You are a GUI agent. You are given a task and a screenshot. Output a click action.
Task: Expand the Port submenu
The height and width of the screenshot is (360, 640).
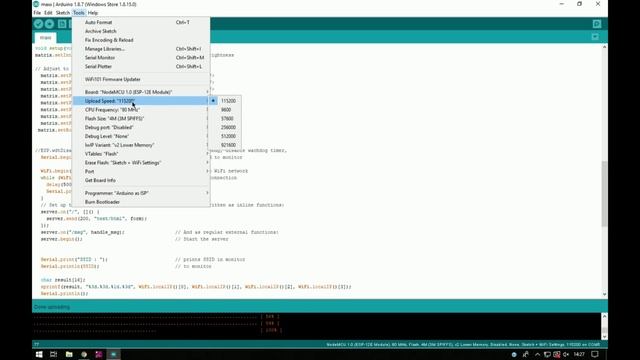tap(141, 171)
